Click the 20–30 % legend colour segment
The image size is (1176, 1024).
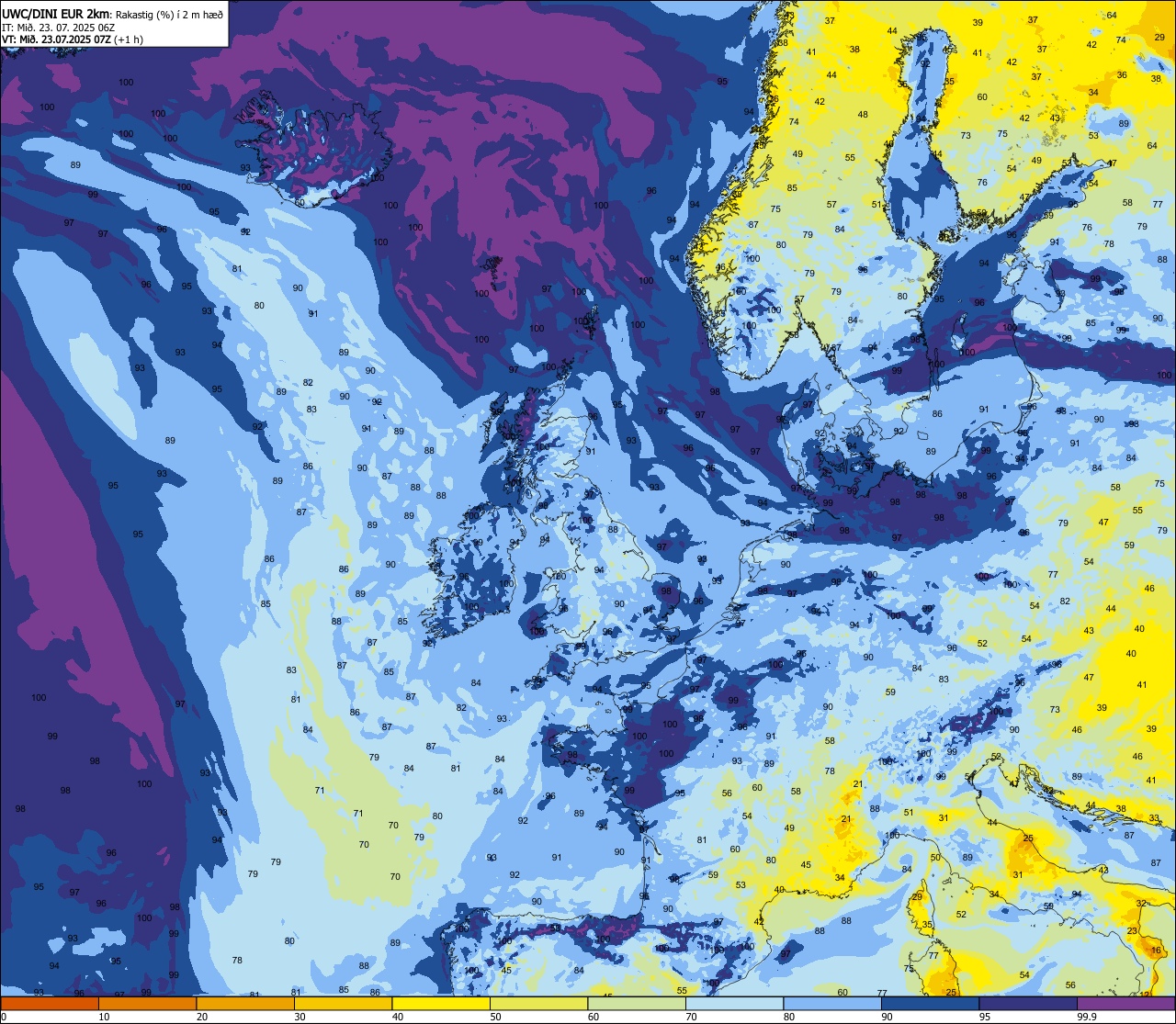click(x=244, y=1004)
